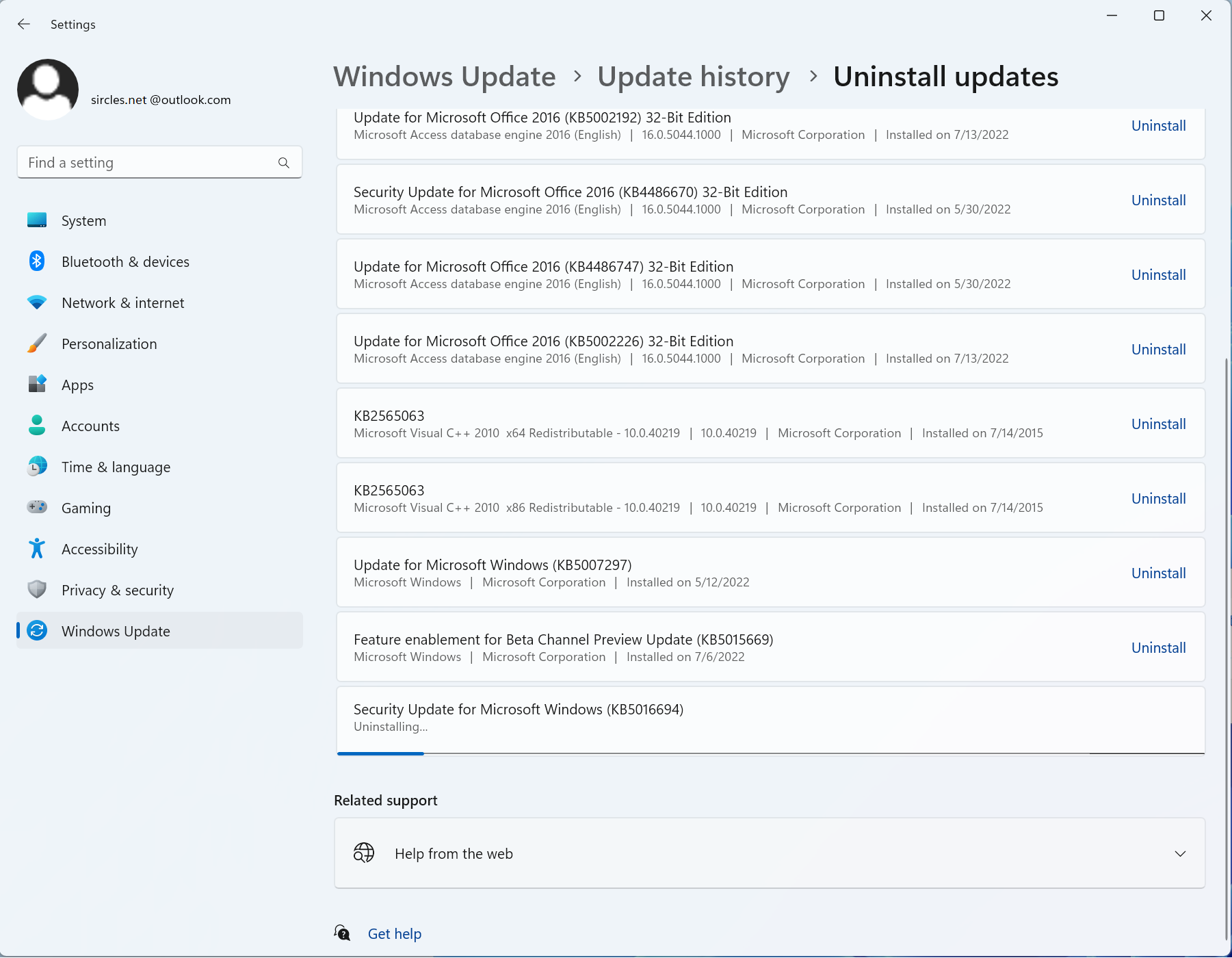Uninstall KB2565063 x64 Redistributable
1232x958 pixels.
(x=1158, y=424)
